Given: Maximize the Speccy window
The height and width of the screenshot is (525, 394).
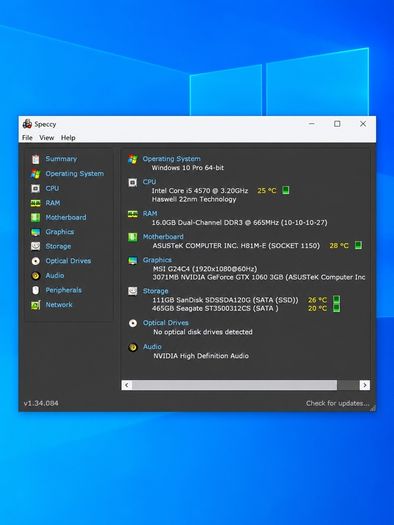Looking at the screenshot, I should pos(337,124).
